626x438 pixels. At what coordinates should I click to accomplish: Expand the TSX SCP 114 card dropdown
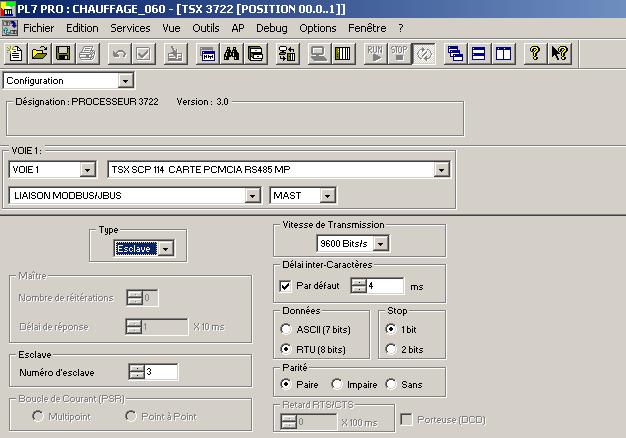(x=441, y=170)
